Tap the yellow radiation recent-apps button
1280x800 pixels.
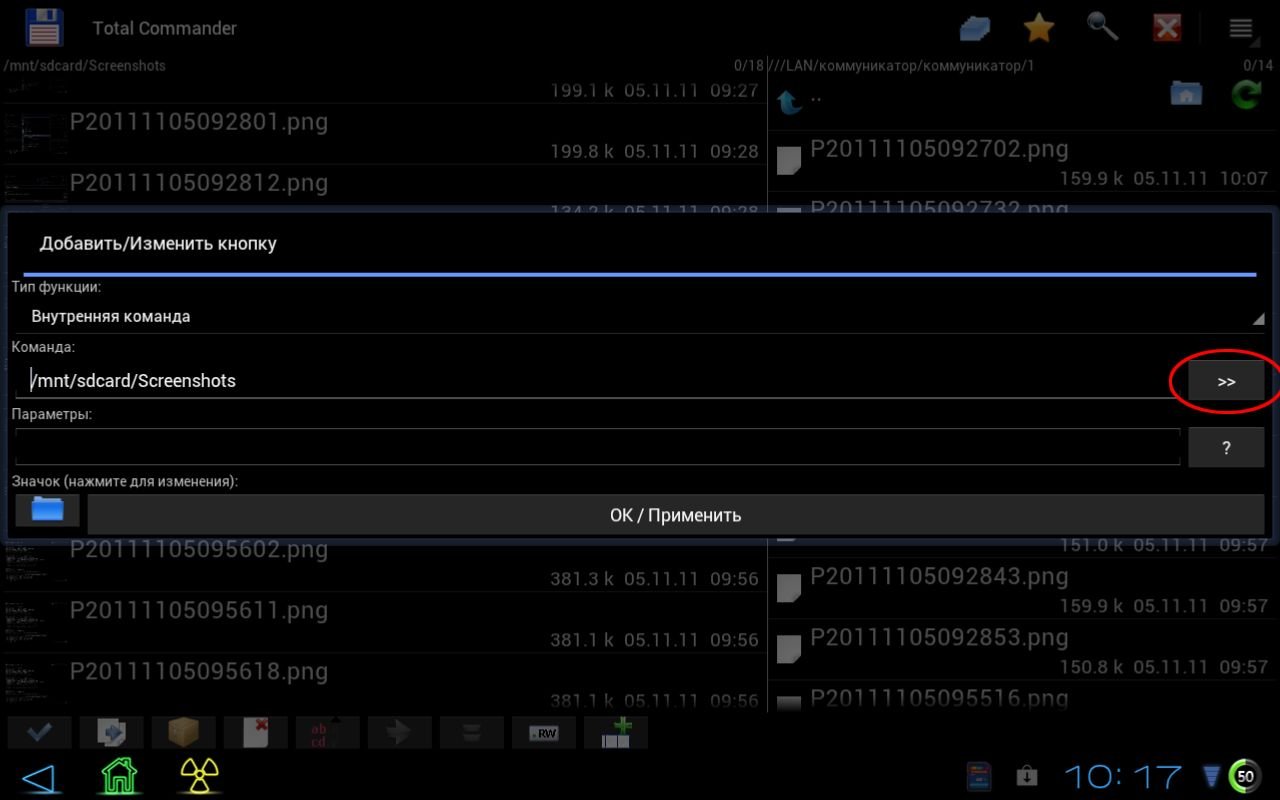click(199, 776)
